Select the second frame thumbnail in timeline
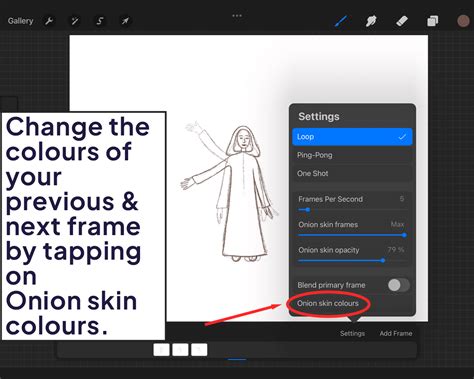The height and width of the screenshot is (379, 474). [180, 350]
